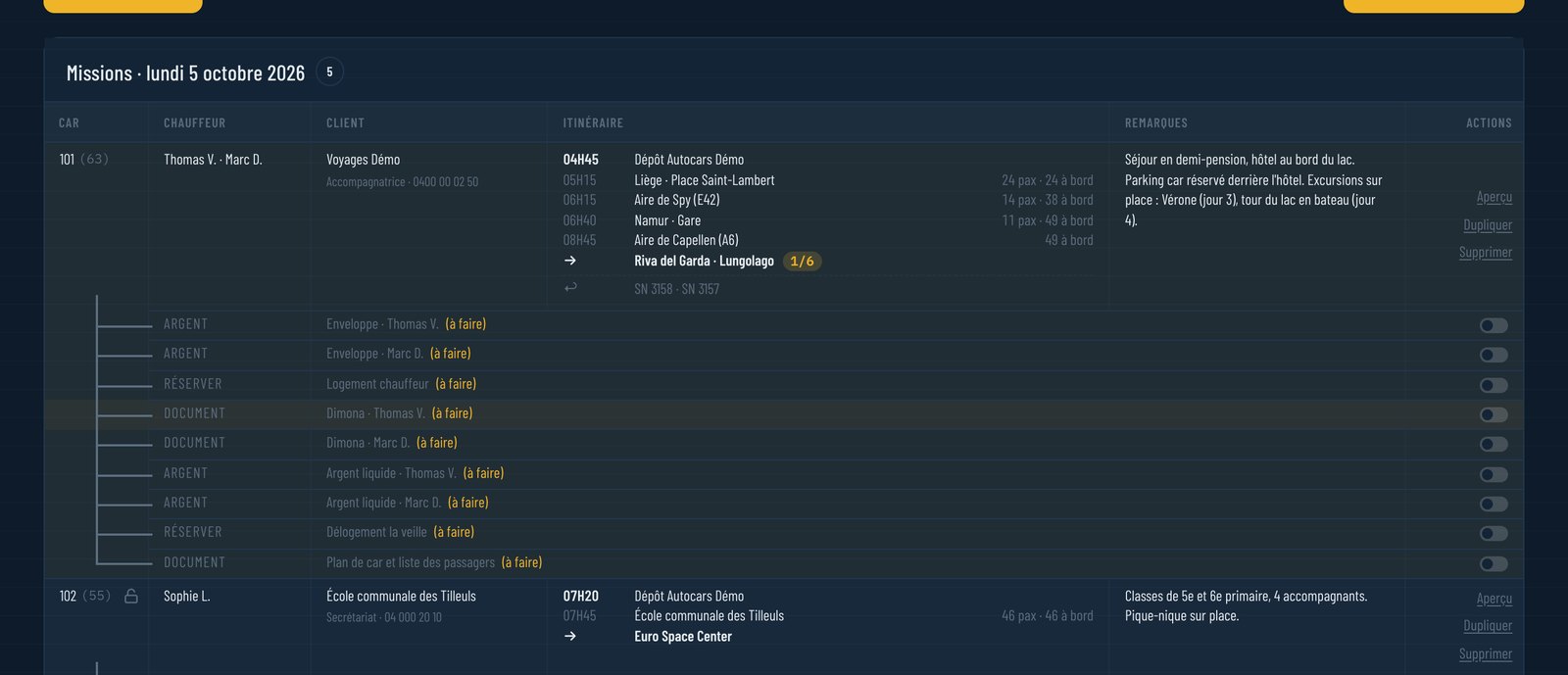The width and height of the screenshot is (1568, 675).
Task: Select the Namur · Gare stop
Action: (x=667, y=220)
